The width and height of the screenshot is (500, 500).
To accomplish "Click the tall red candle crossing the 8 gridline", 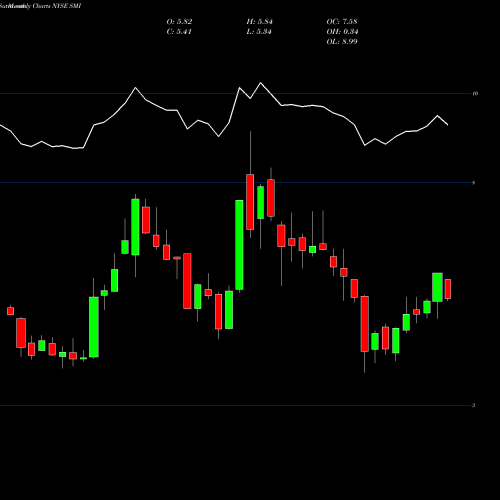I will pos(250,202).
